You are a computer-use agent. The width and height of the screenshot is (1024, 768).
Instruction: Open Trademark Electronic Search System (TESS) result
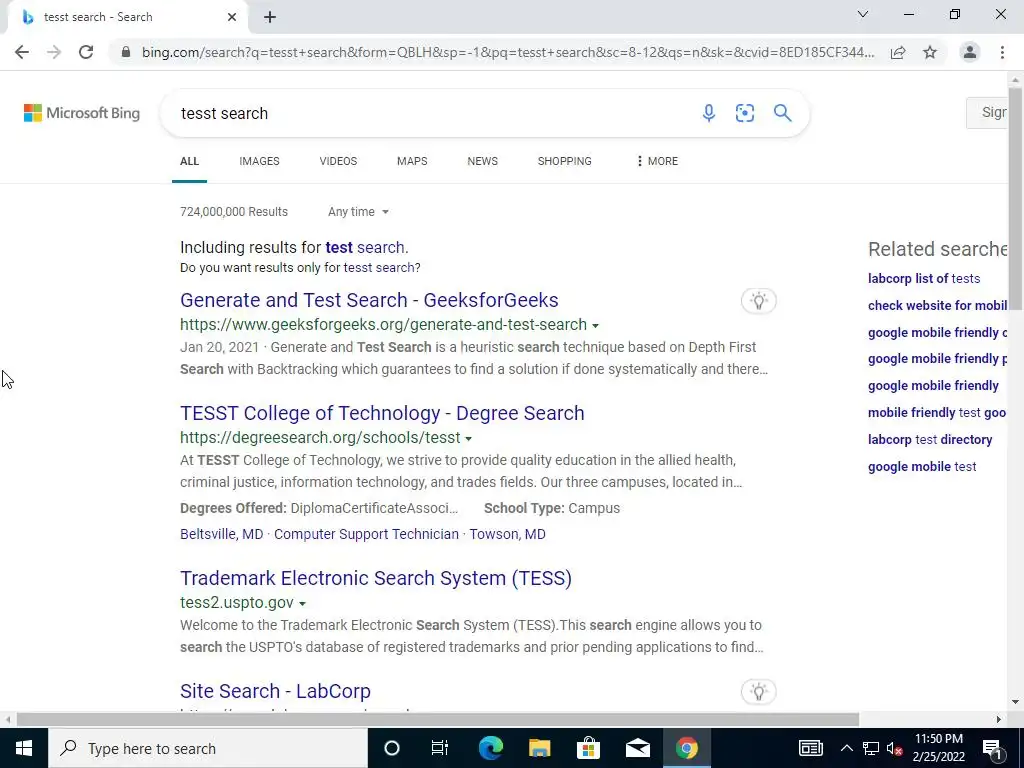[376, 578]
